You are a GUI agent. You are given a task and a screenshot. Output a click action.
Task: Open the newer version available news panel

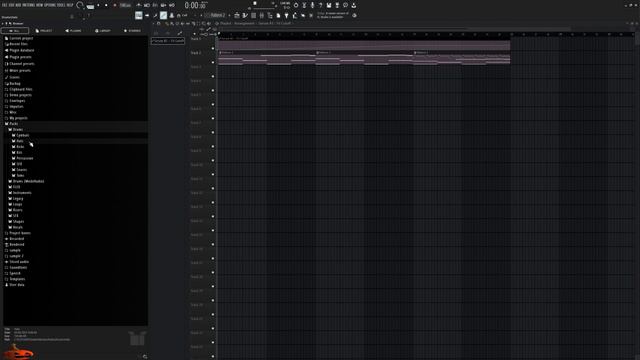(x=333, y=15)
